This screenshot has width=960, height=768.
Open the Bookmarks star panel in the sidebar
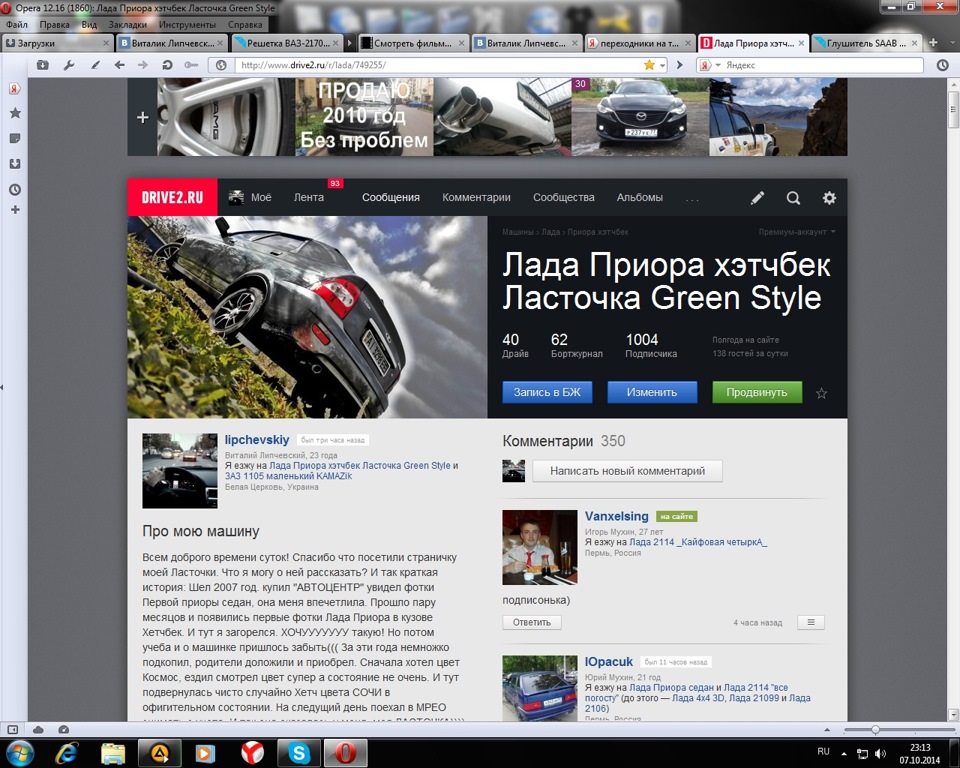[15, 113]
